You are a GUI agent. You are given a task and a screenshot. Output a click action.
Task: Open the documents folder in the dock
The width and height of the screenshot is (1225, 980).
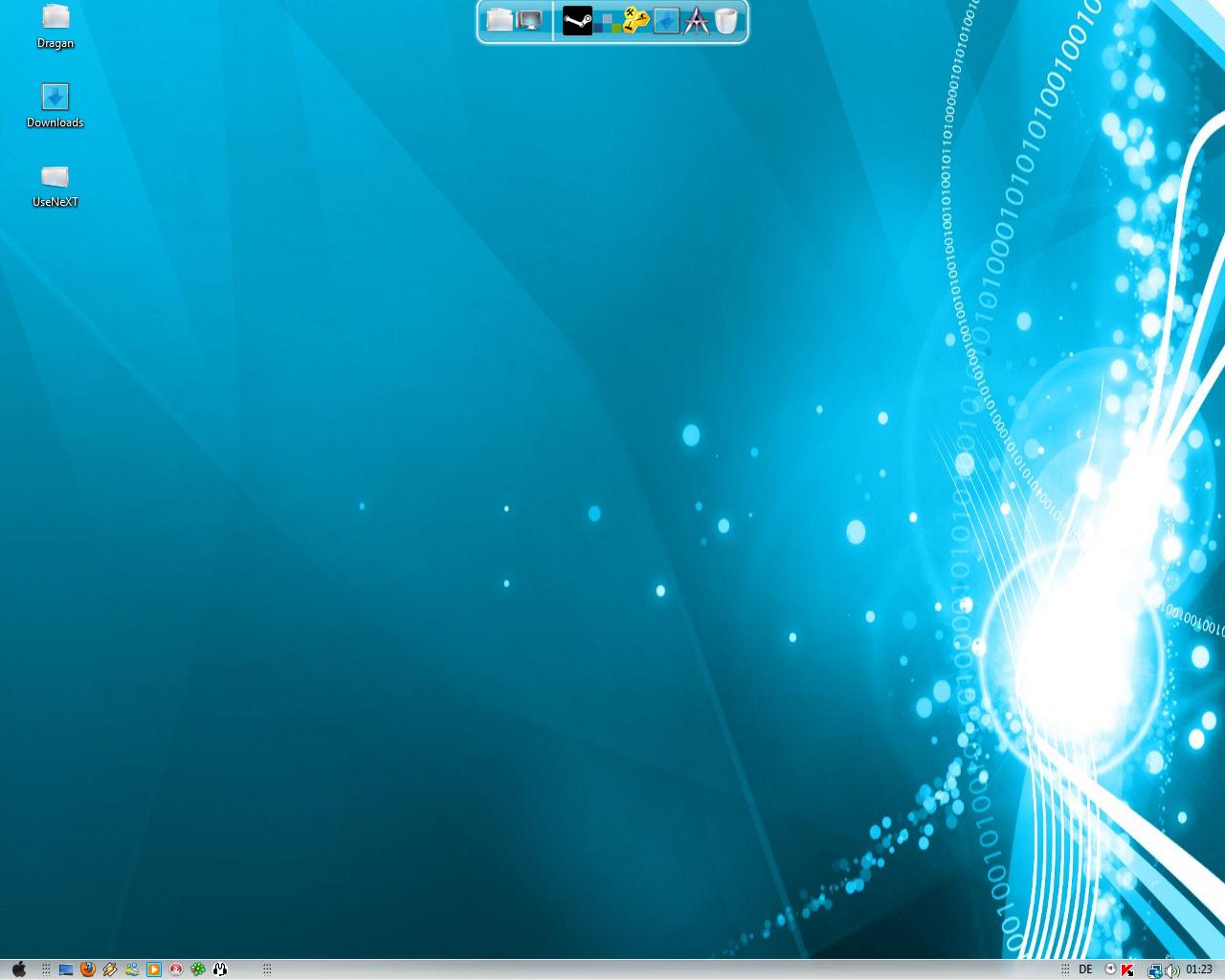coord(500,20)
